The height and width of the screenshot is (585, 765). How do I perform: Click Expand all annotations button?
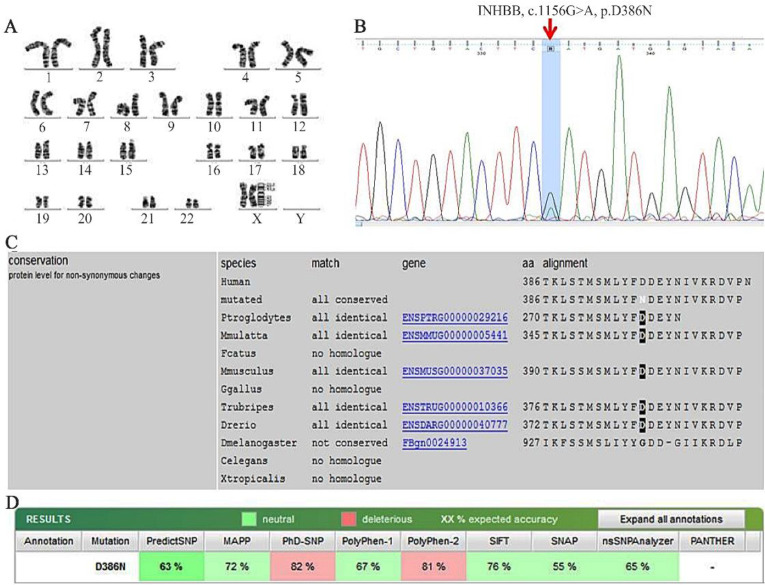click(x=671, y=519)
